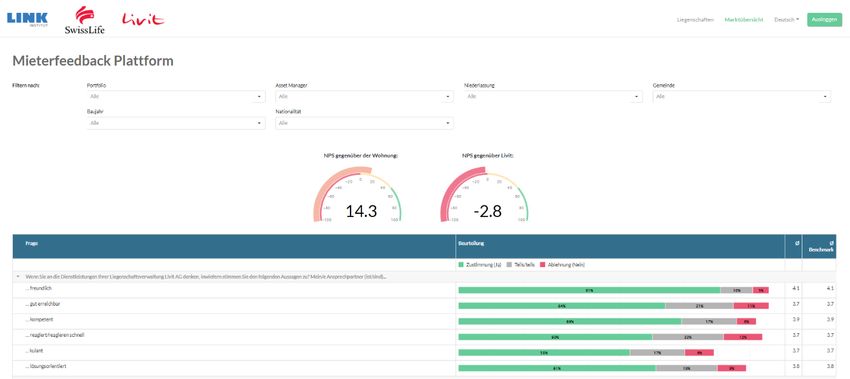Open the Liegenschaften navigation item

tap(695, 20)
